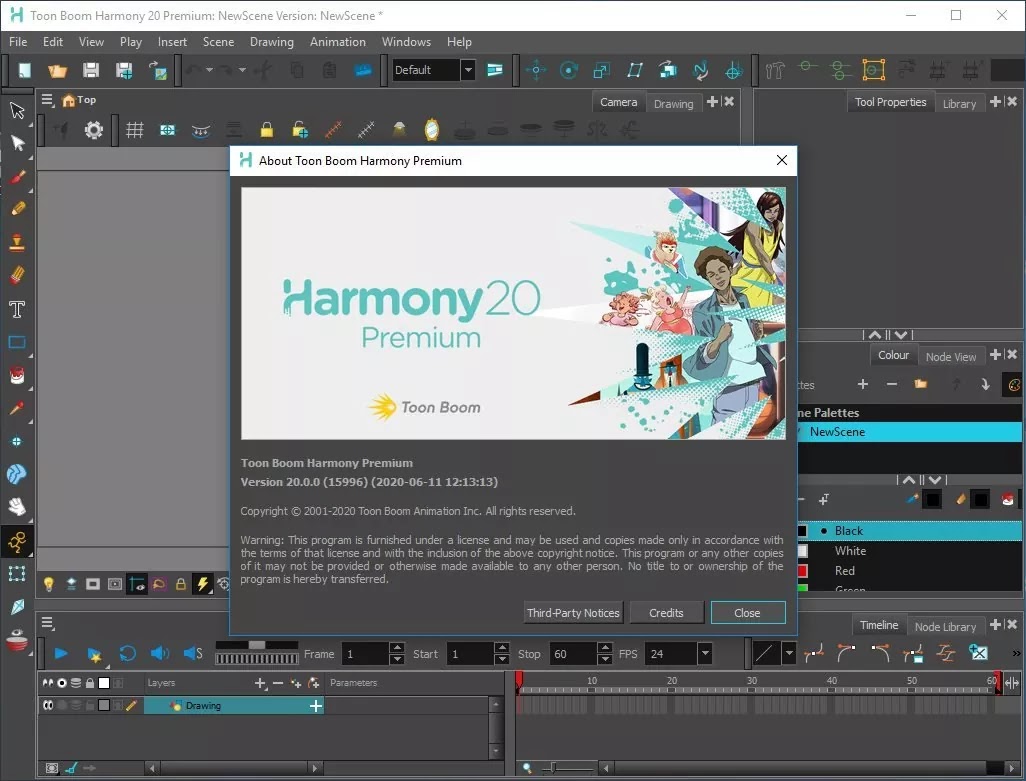Open the Windows menu
1026x781 pixels.
406,42
